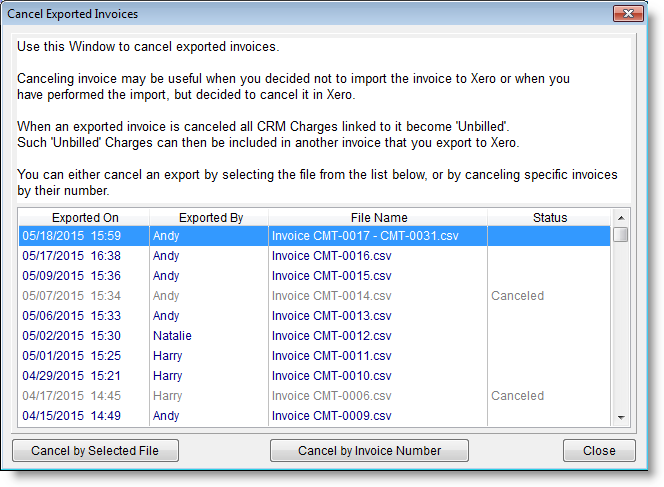664x487 pixels.
Task: Close the dialog using the title bar X
Action: (627, 14)
